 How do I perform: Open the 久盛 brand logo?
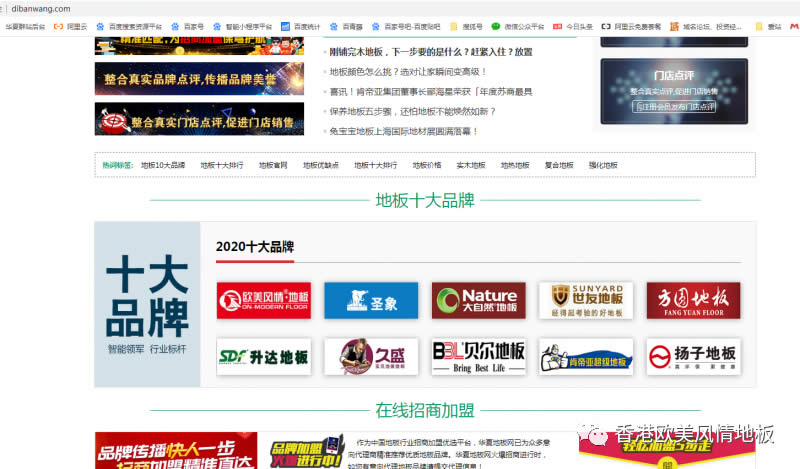tap(371, 357)
